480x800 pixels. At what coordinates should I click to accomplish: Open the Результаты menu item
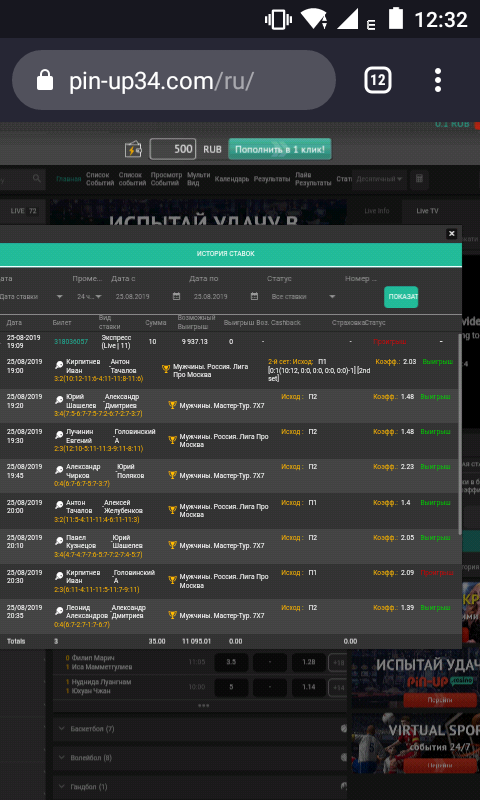click(272, 179)
